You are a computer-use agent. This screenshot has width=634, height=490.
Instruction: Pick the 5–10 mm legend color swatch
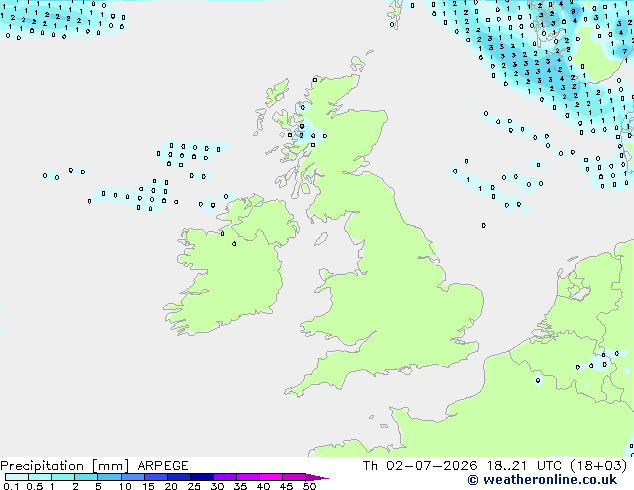click(x=109, y=477)
